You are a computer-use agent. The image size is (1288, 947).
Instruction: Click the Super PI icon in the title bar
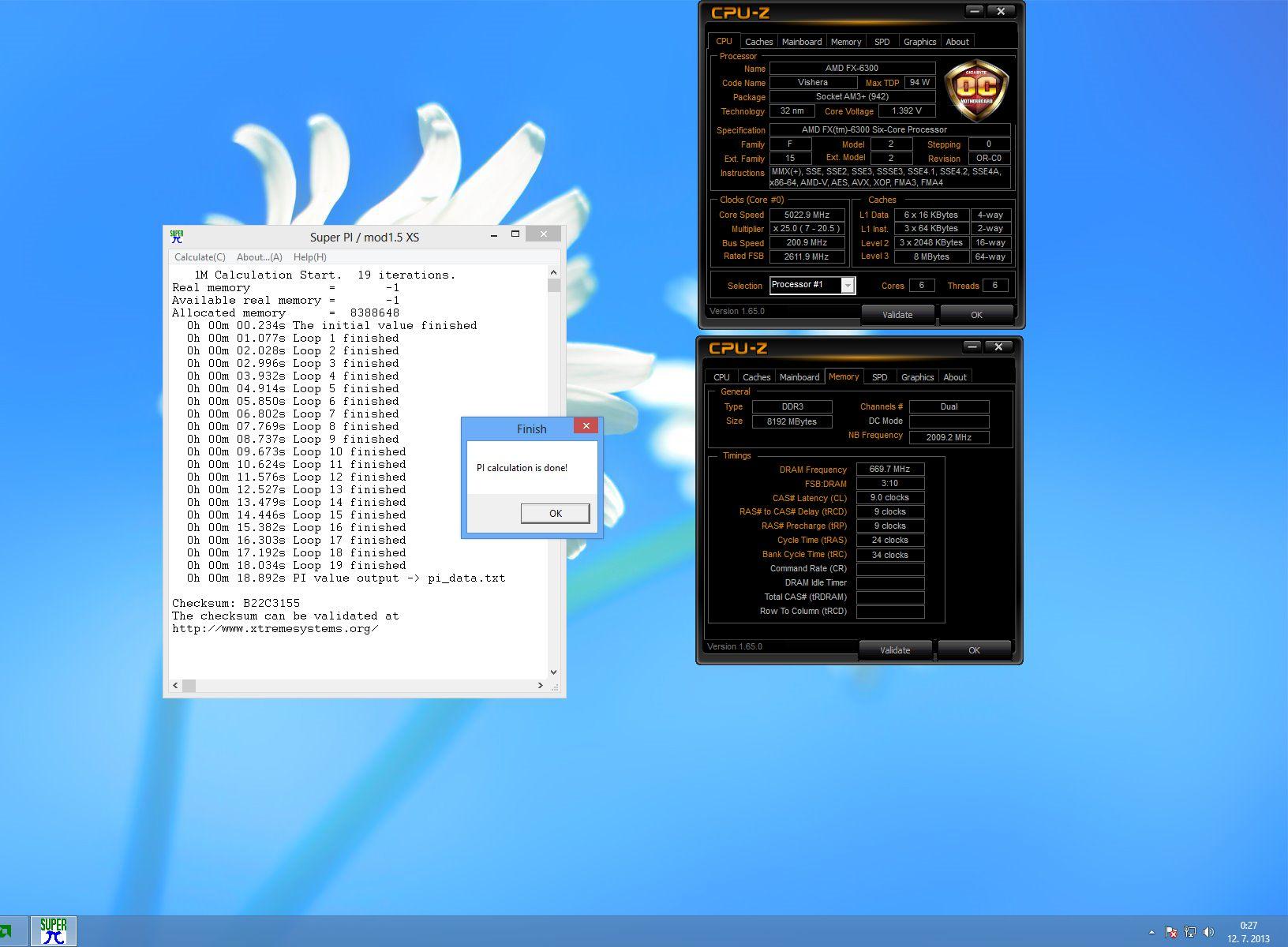tap(177, 236)
